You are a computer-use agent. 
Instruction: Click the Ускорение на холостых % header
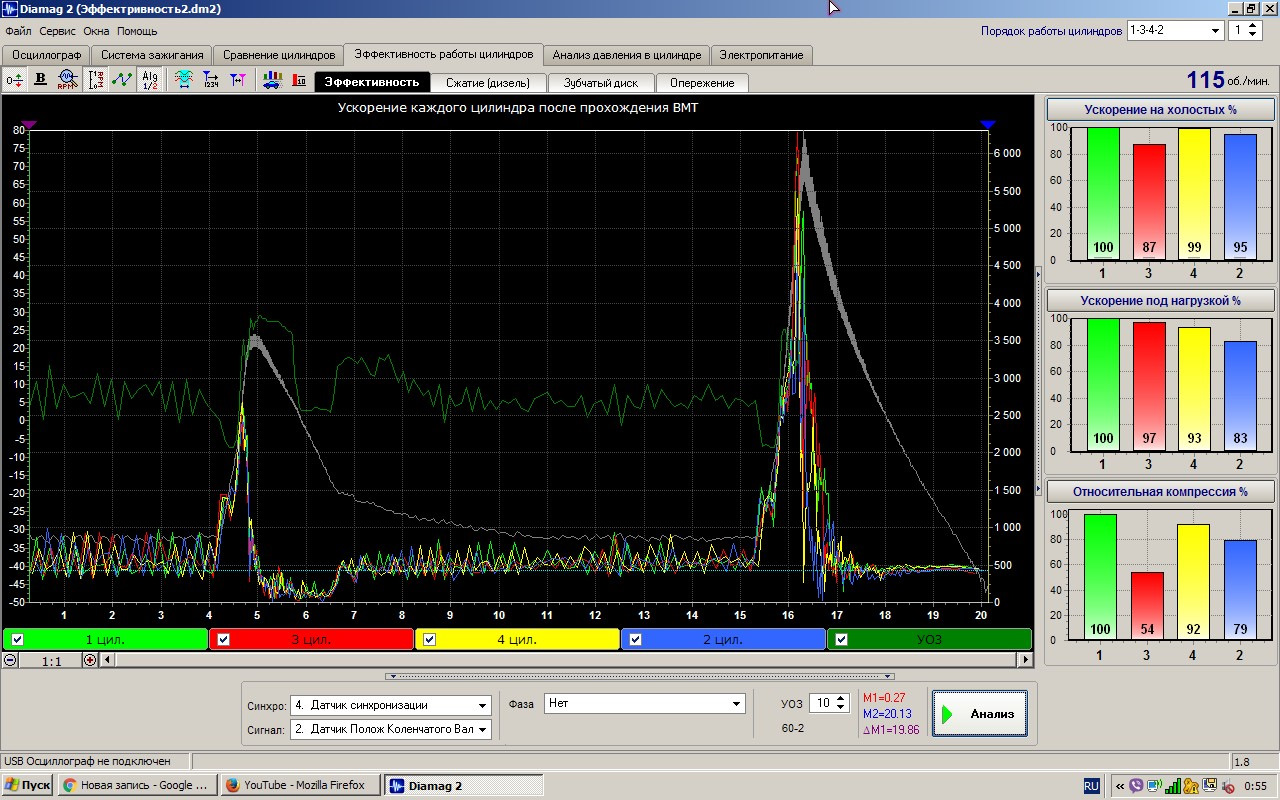1161,109
